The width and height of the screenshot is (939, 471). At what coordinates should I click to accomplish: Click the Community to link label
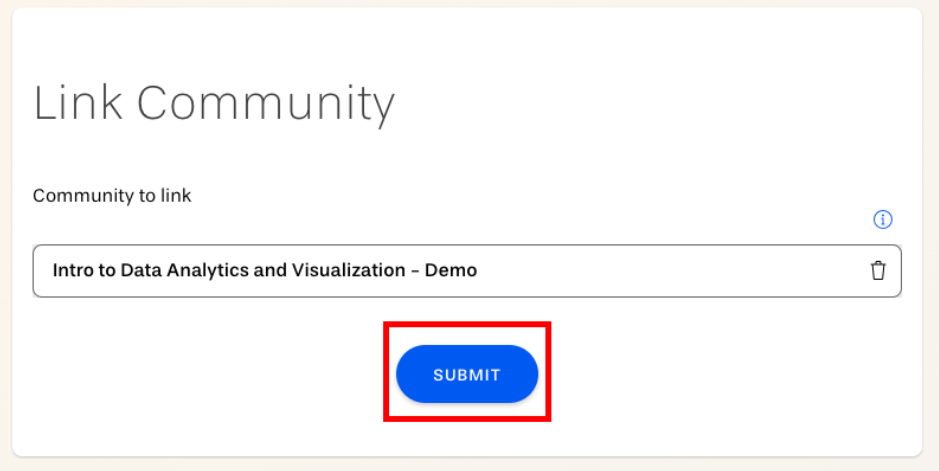(112, 196)
